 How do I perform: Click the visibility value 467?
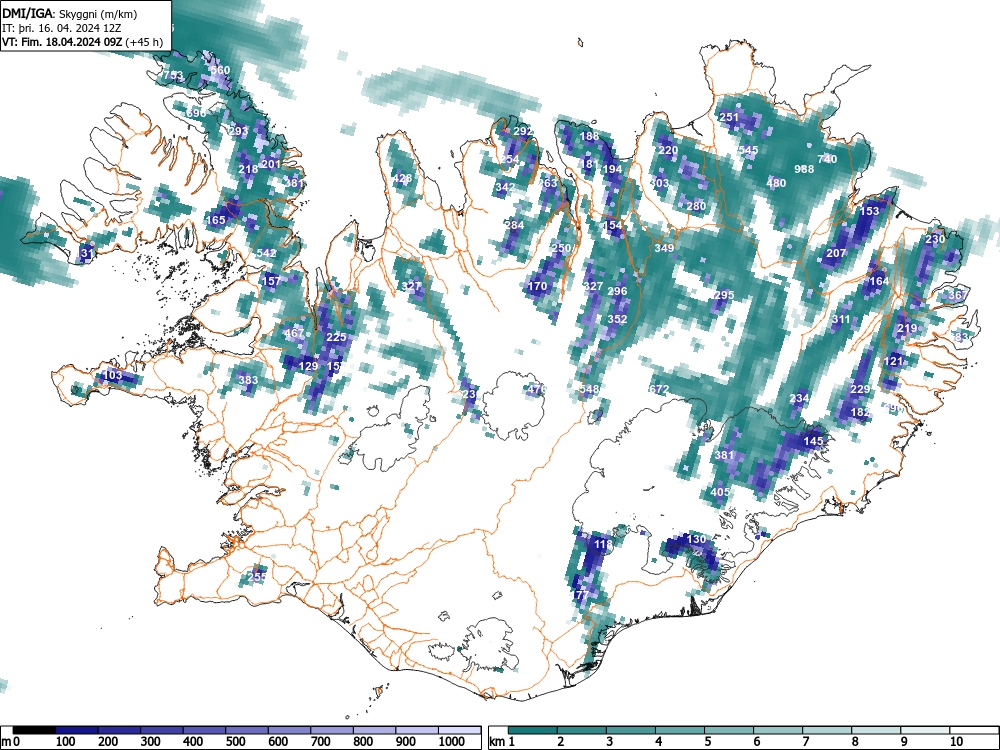click(x=294, y=333)
